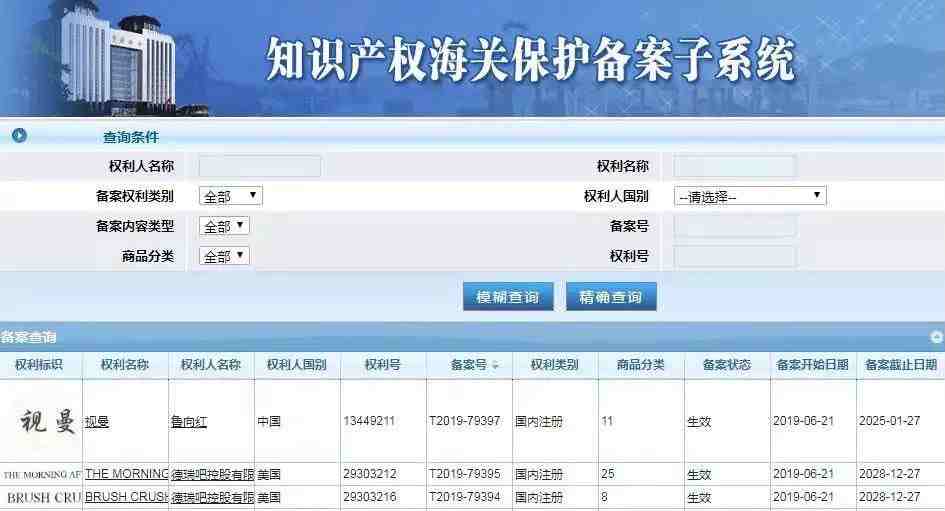Click the 精确查询 button

pyautogui.click(x=611, y=297)
